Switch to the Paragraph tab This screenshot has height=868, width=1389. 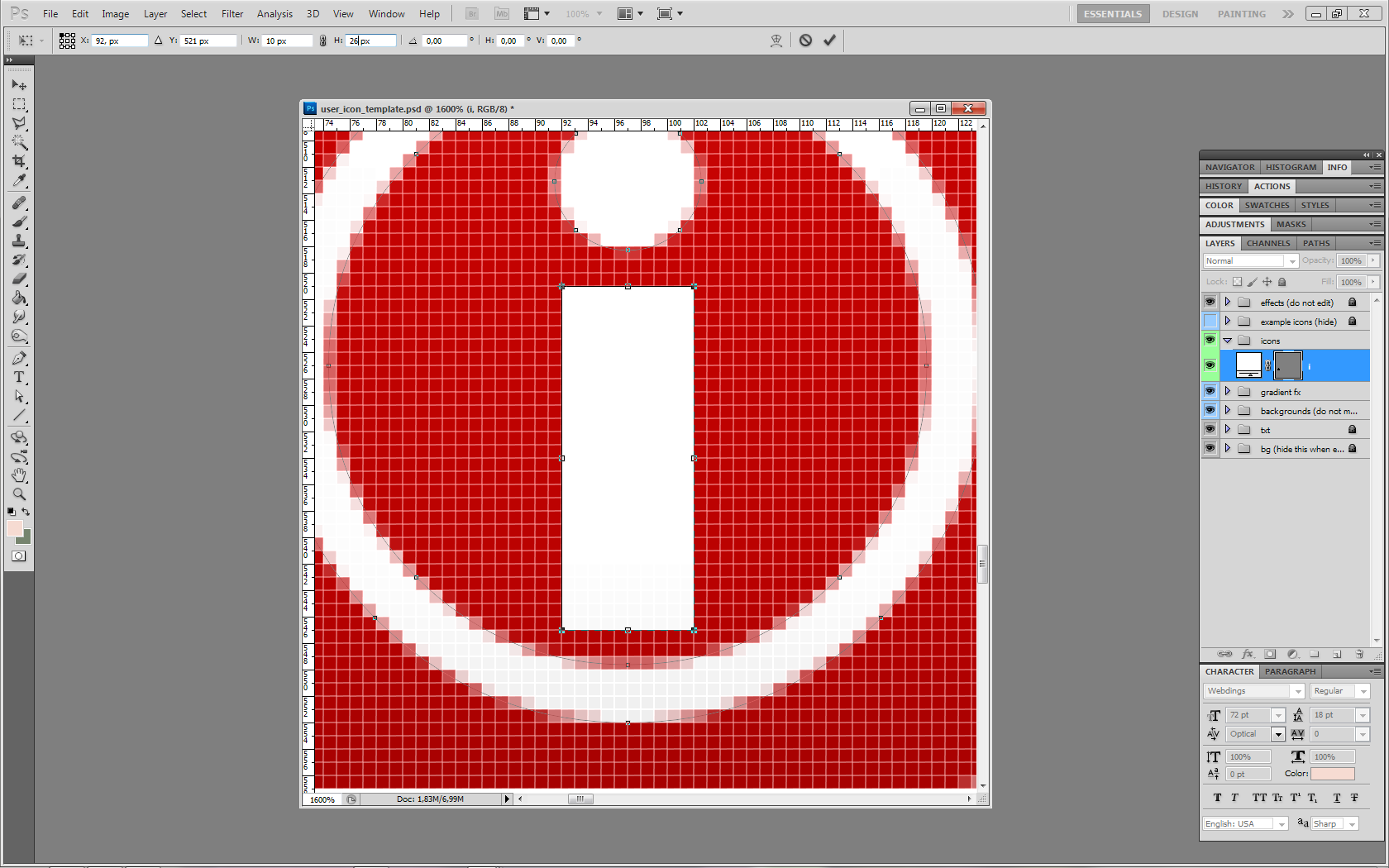tap(1290, 671)
